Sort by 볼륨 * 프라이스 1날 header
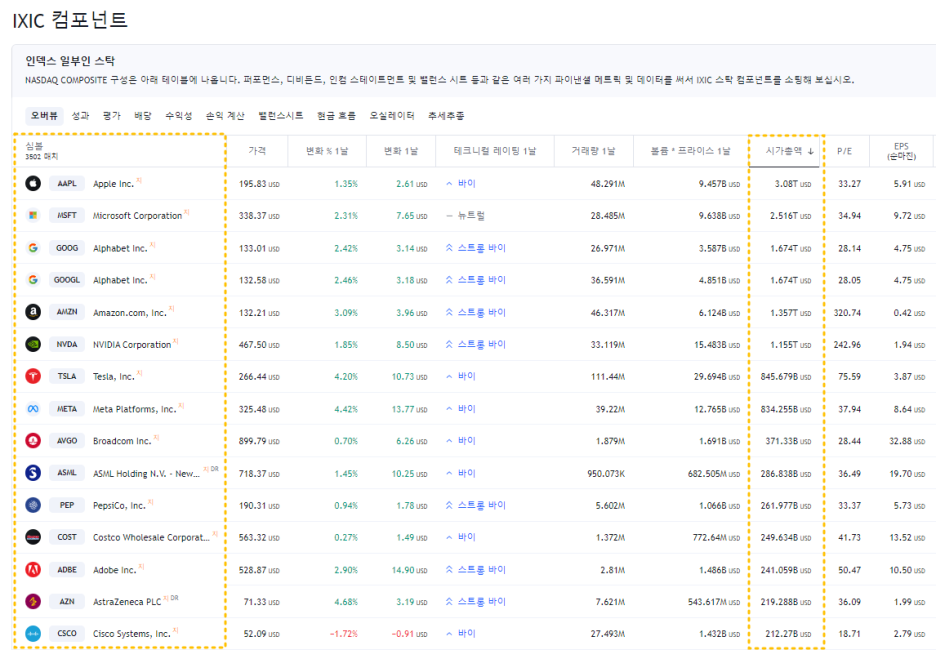 [690, 151]
